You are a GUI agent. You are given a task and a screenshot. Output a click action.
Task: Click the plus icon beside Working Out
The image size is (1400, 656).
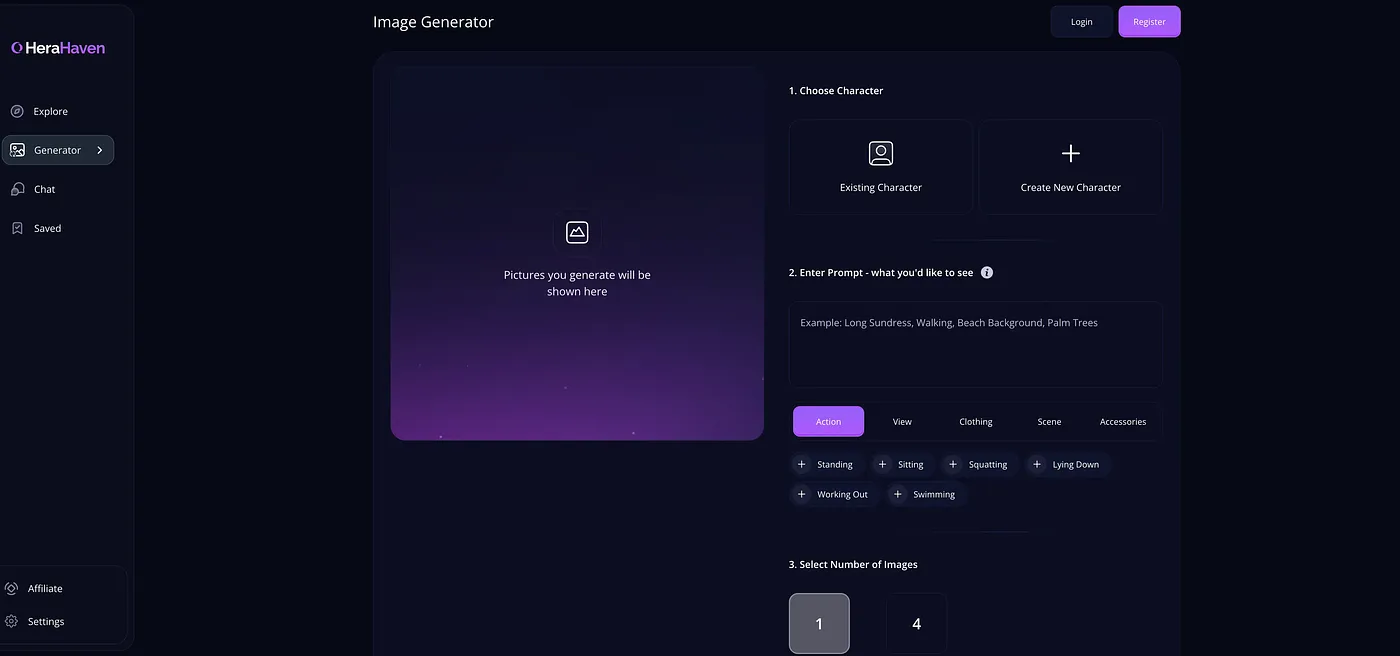[801, 494]
